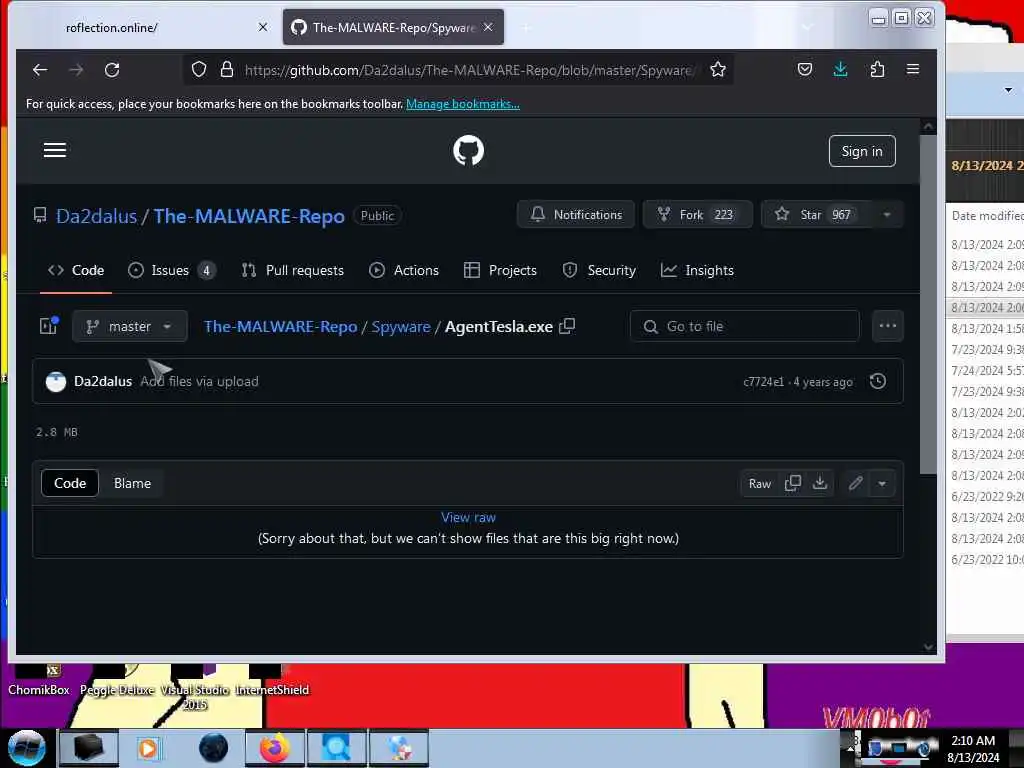Copy the AgentTesla.exe file path
The width and height of the screenshot is (1024, 768).
click(567, 326)
